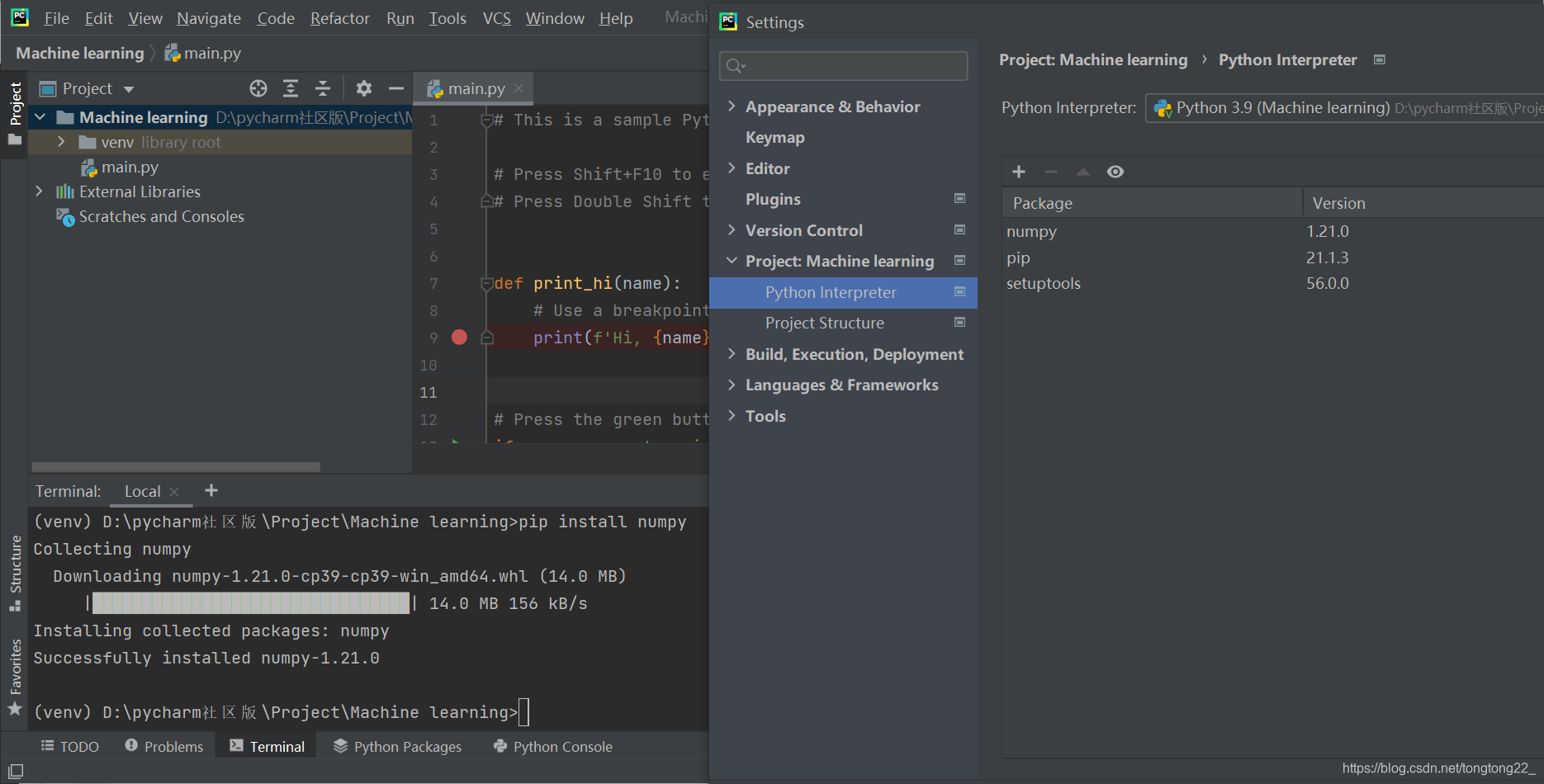The width and height of the screenshot is (1544, 784).
Task: Open the Project panel gear options
Action: click(x=364, y=88)
